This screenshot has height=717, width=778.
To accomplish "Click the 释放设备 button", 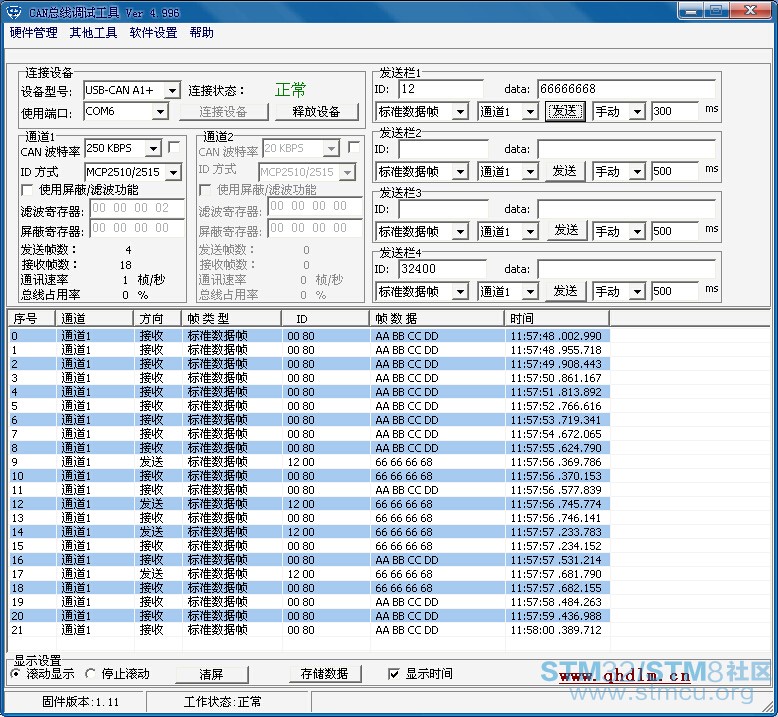I will point(317,112).
